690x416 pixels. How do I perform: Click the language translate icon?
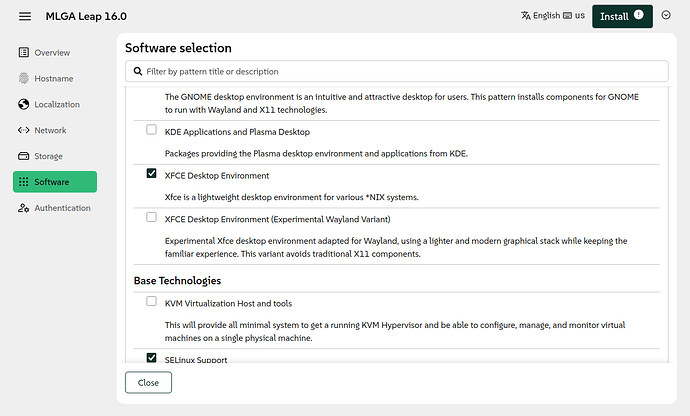526,16
